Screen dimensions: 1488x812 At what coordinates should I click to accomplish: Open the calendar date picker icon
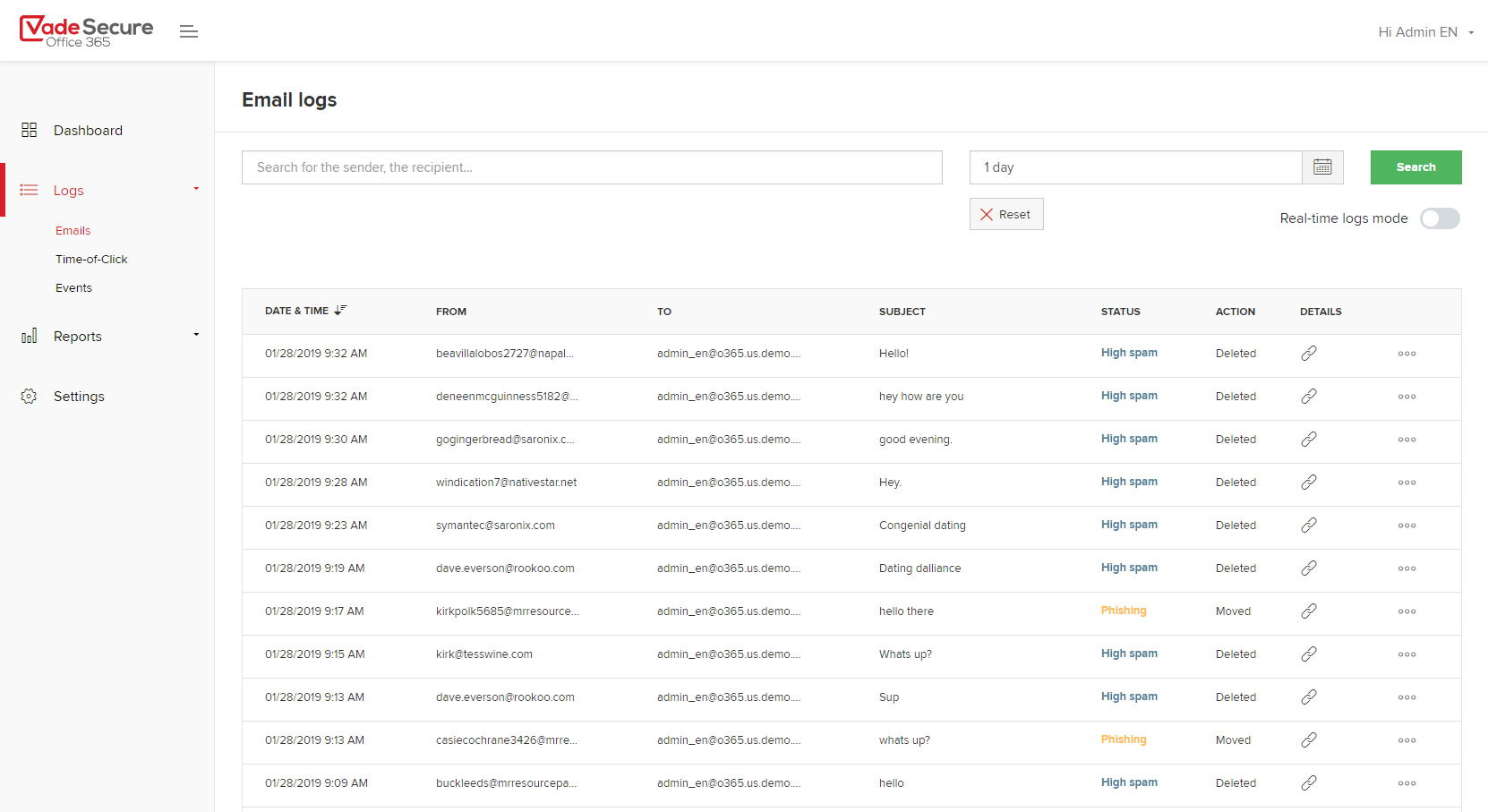pyautogui.click(x=1321, y=167)
